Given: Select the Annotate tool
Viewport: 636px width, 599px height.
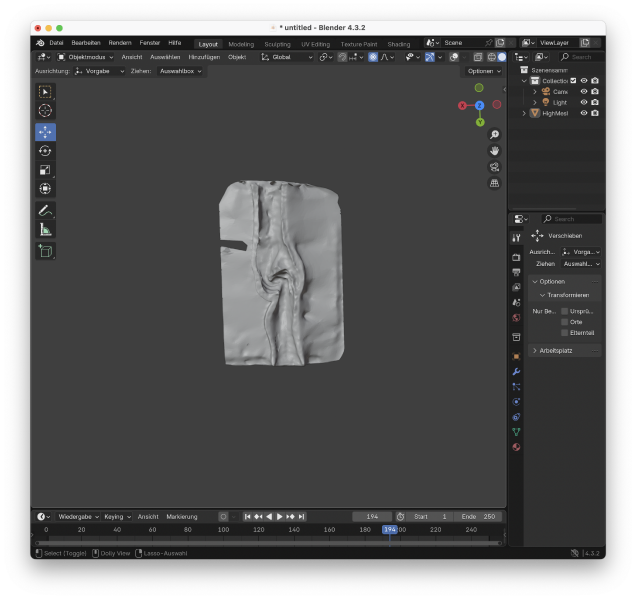Looking at the screenshot, I should point(45,210).
